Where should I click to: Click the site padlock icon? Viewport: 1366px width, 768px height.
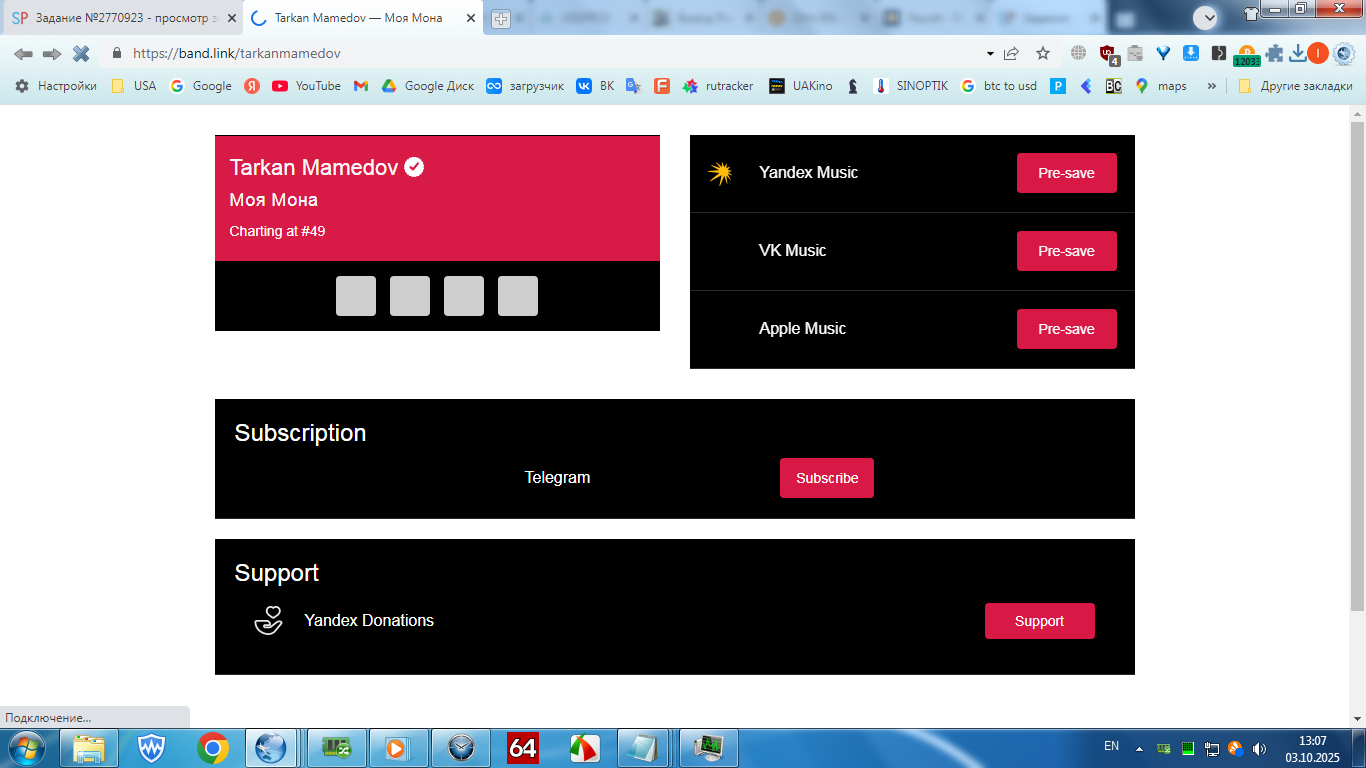pos(117,53)
